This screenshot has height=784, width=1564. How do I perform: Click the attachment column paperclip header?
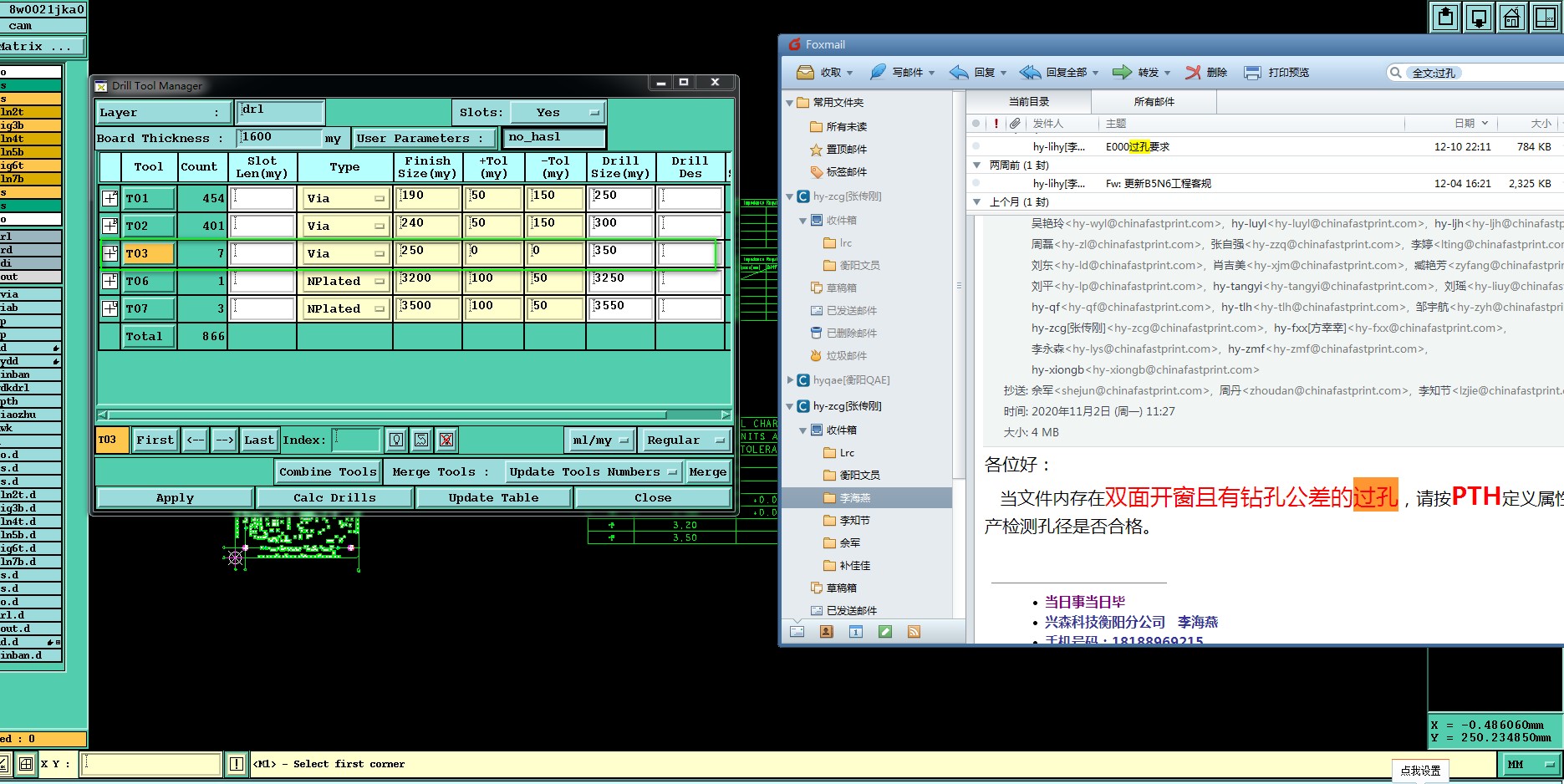tap(1015, 124)
